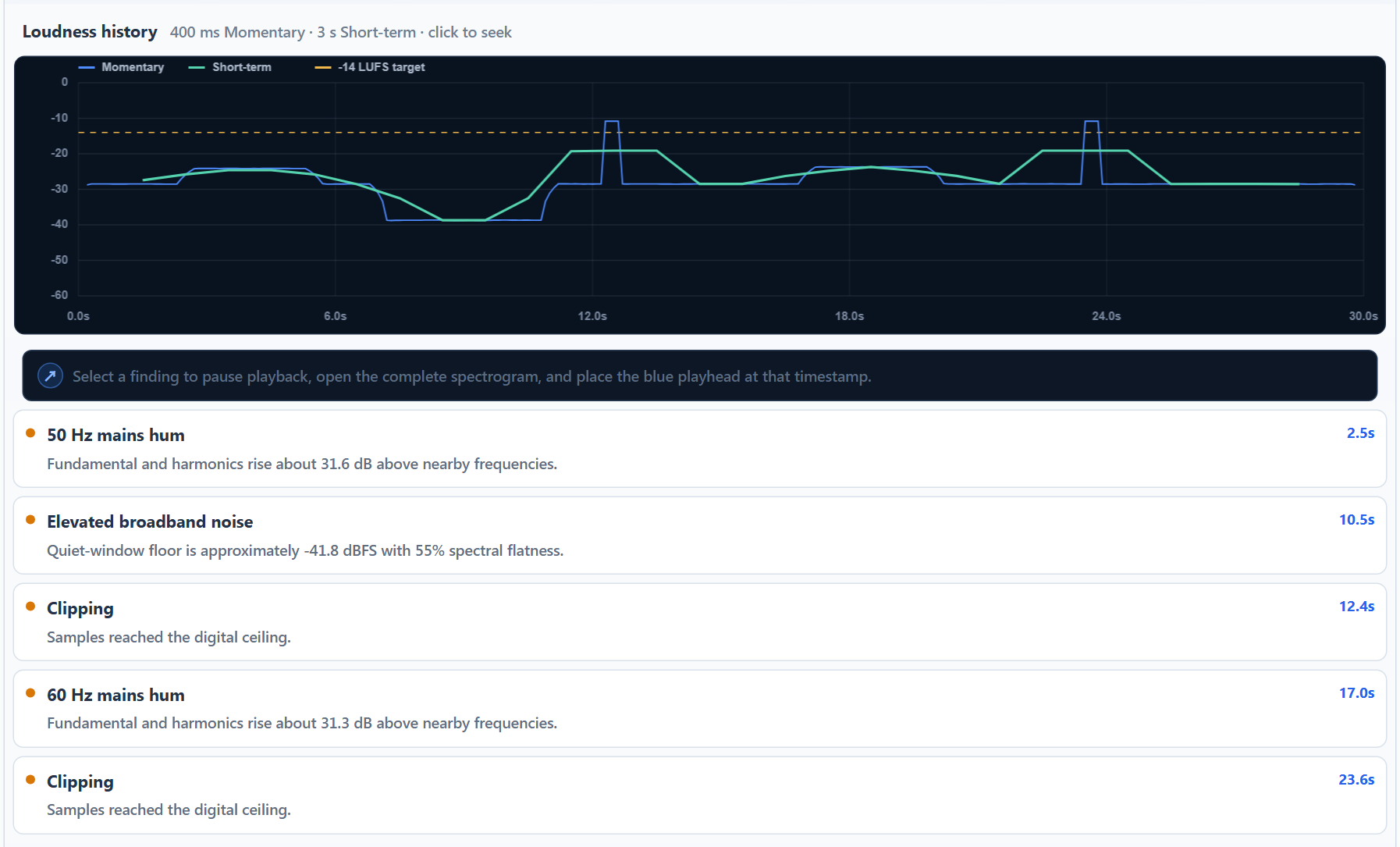Toggle the Momentary series in chart legend

click(121, 67)
